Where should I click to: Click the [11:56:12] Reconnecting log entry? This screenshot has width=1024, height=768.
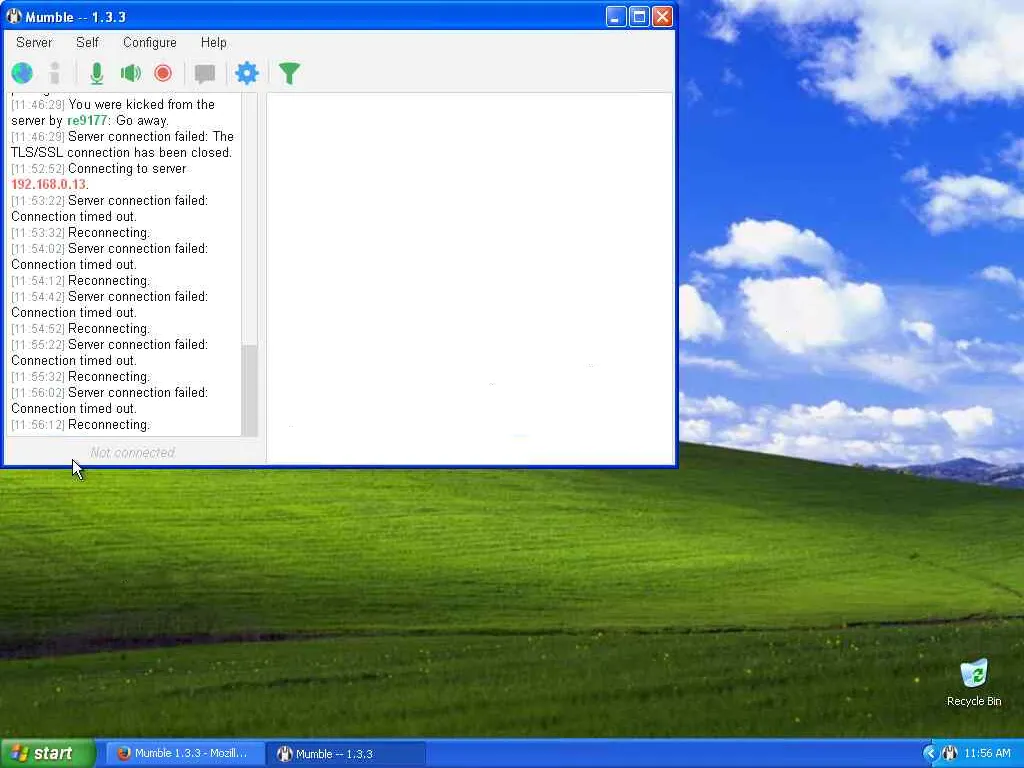[80, 424]
